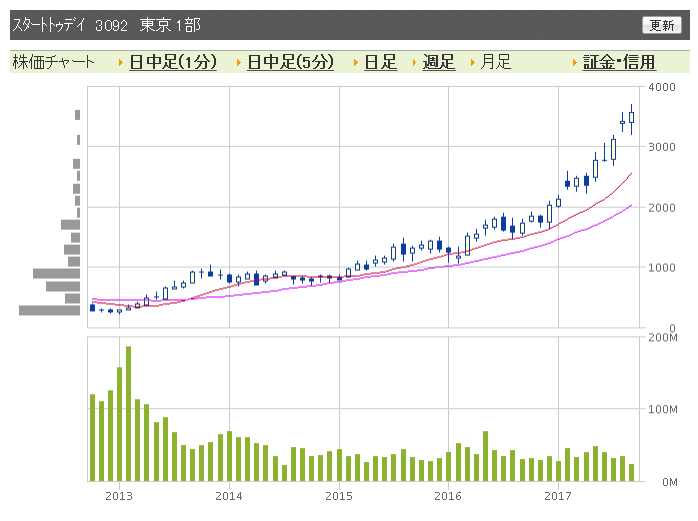Click the スタートトゥデイ 3092 東京1部 title
This screenshot has height=521, width=698.
(106, 25)
